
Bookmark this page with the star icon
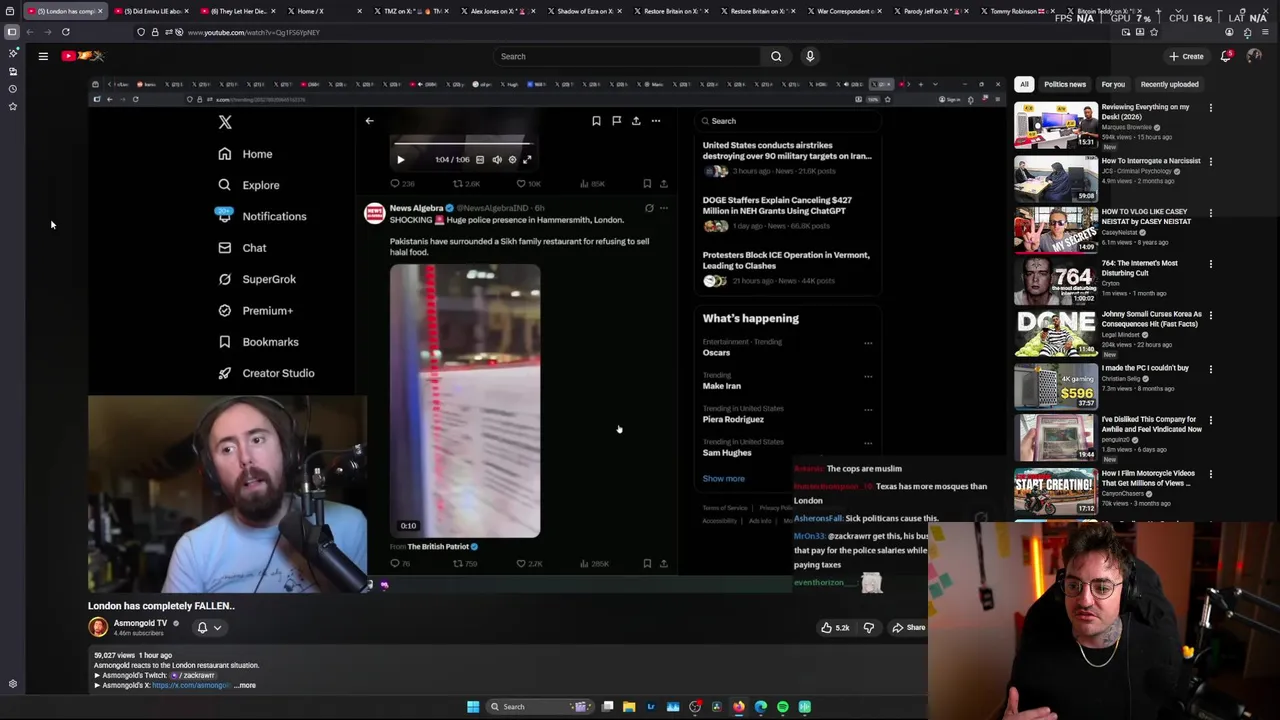[1153, 32]
